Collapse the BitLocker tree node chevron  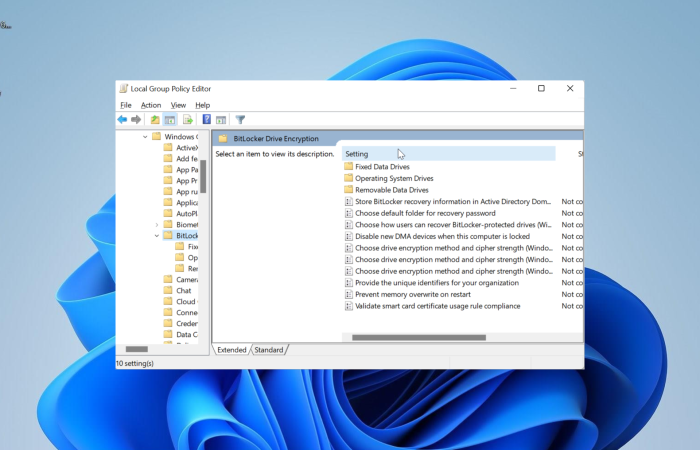coord(157,236)
